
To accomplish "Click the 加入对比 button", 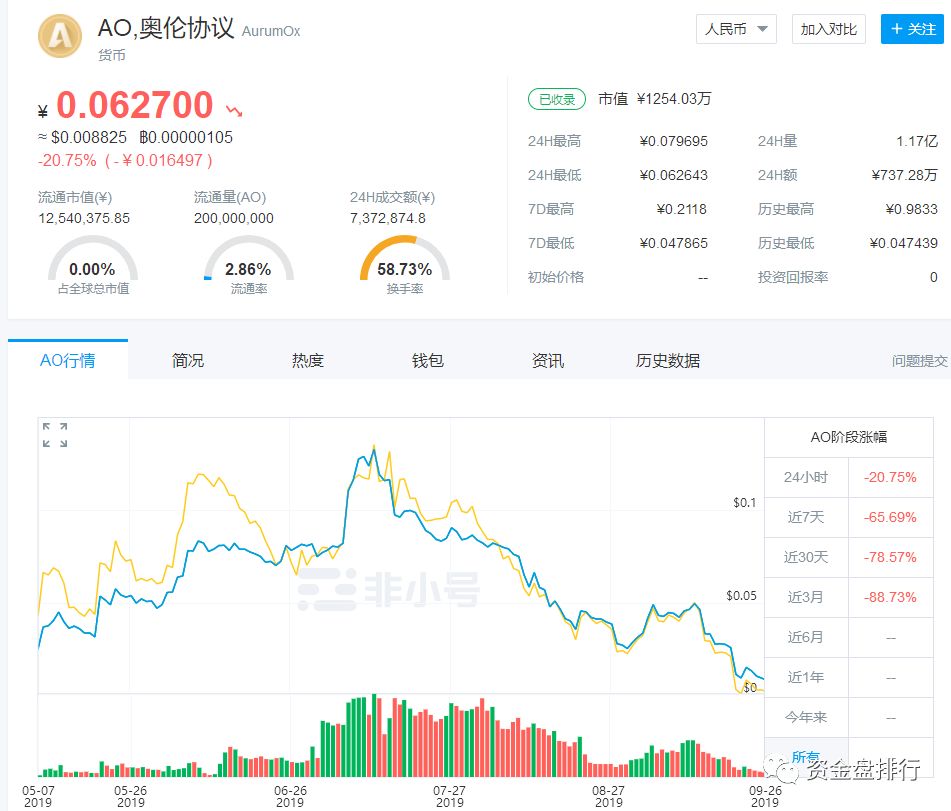I will click(828, 29).
